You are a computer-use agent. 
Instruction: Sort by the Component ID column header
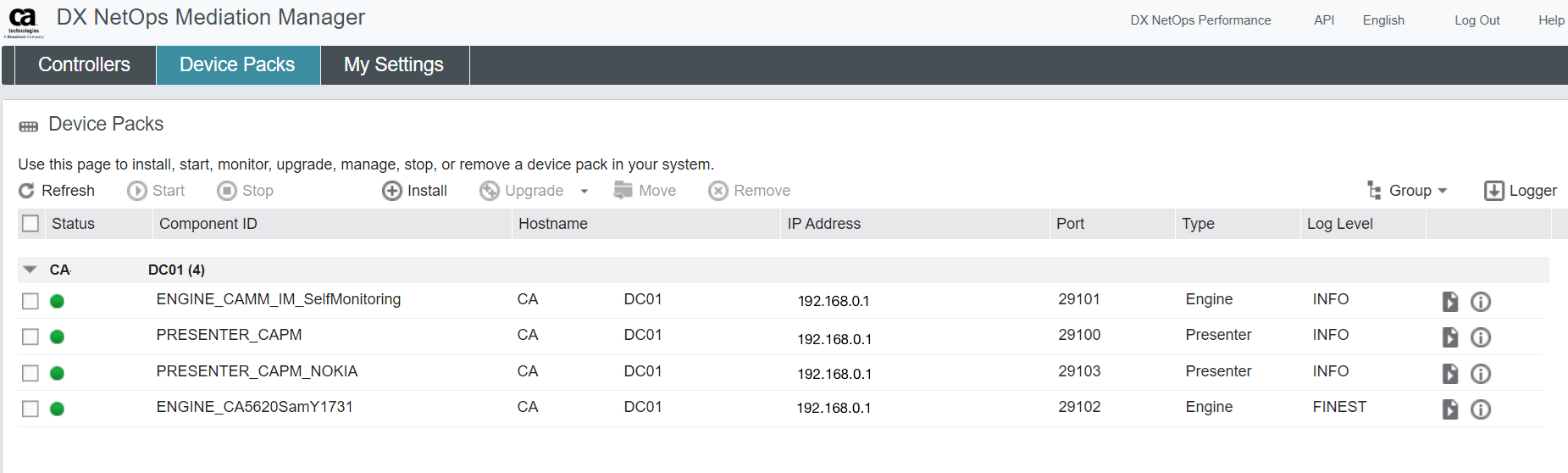point(208,224)
